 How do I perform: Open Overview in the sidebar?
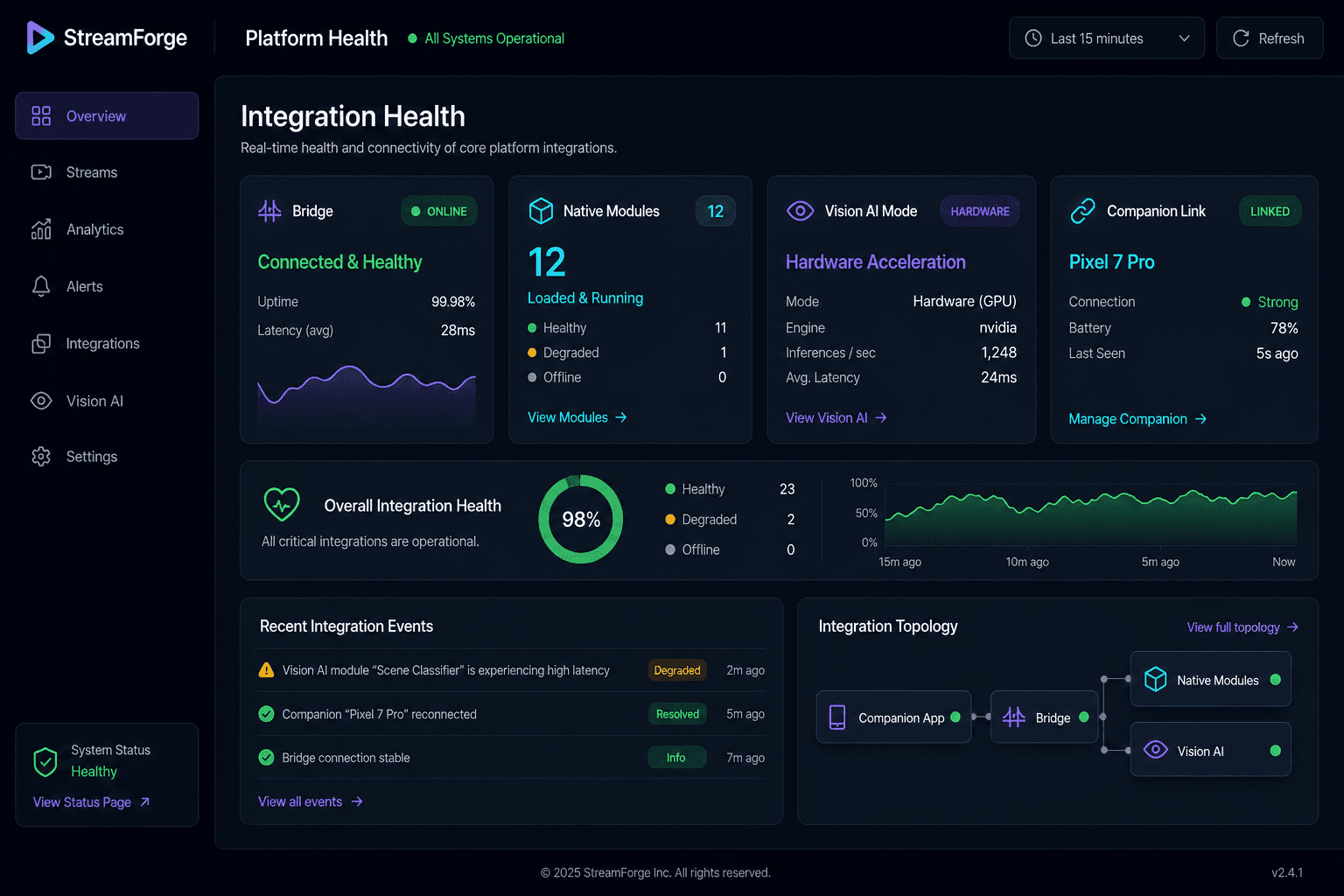coord(107,115)
